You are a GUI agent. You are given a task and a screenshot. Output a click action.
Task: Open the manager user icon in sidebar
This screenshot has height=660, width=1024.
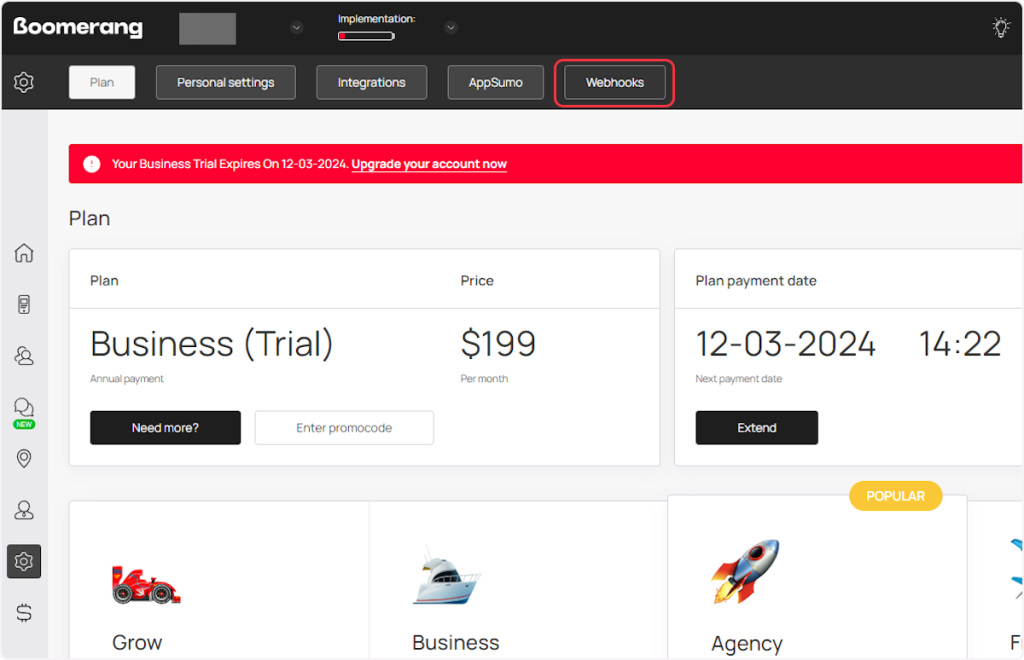24,510
